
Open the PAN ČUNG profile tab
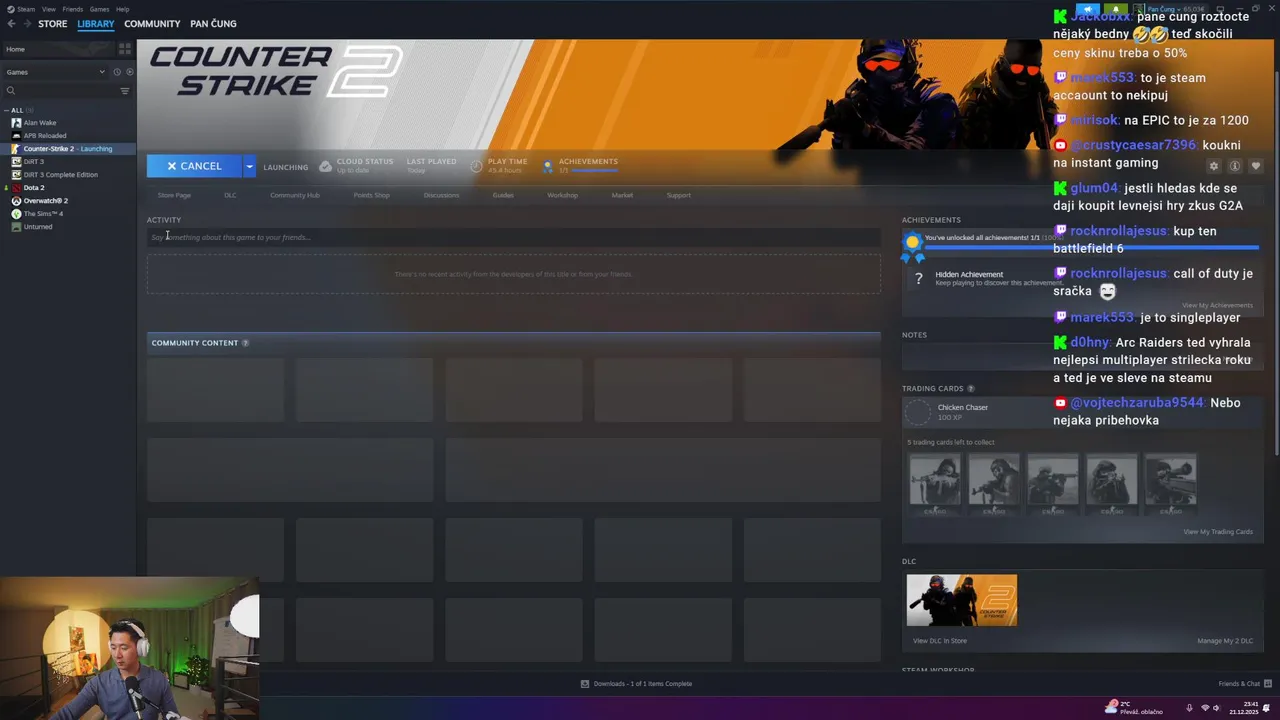[213, 24]
